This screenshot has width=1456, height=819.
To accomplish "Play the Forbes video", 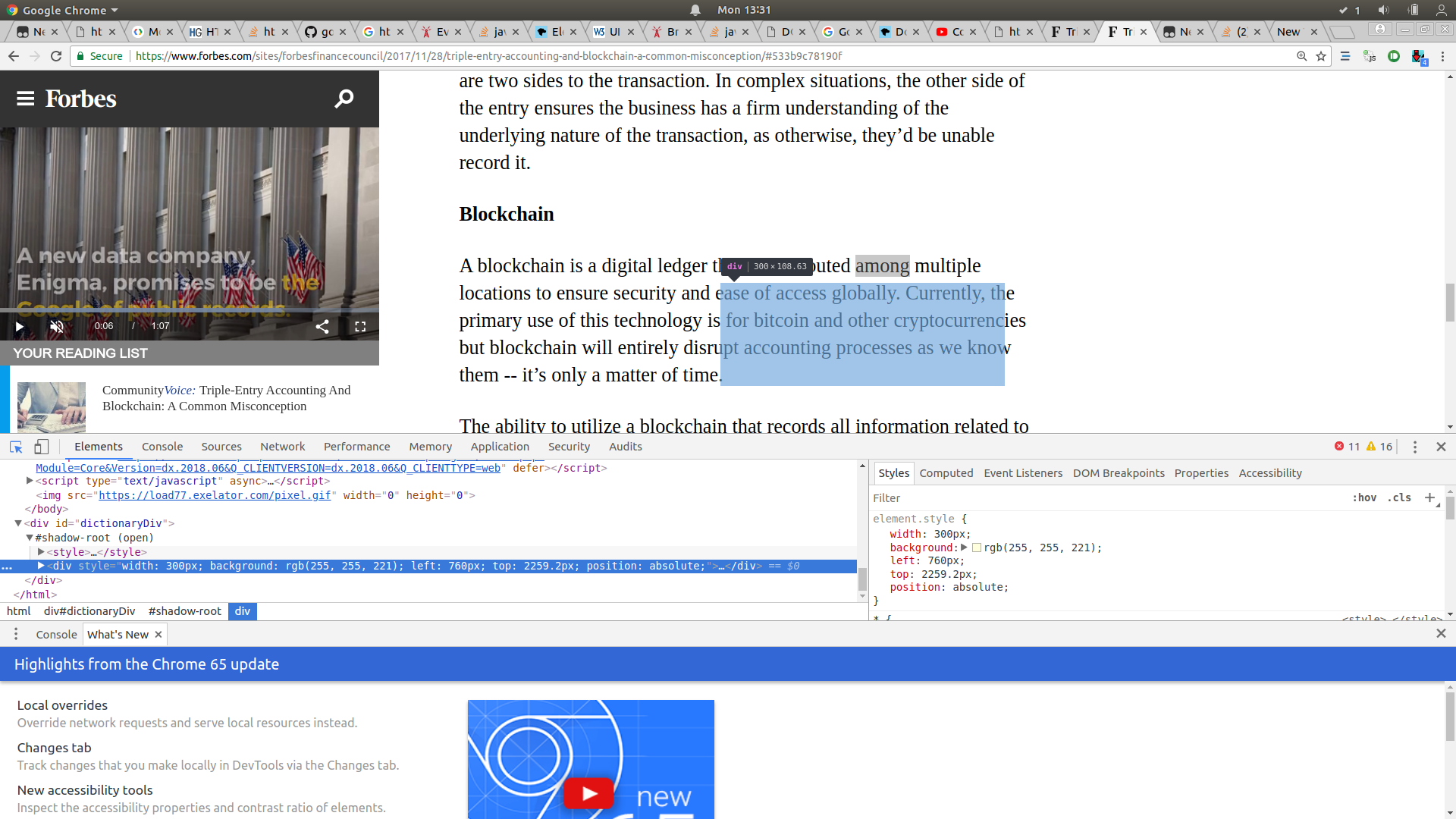I will [20, 327].
